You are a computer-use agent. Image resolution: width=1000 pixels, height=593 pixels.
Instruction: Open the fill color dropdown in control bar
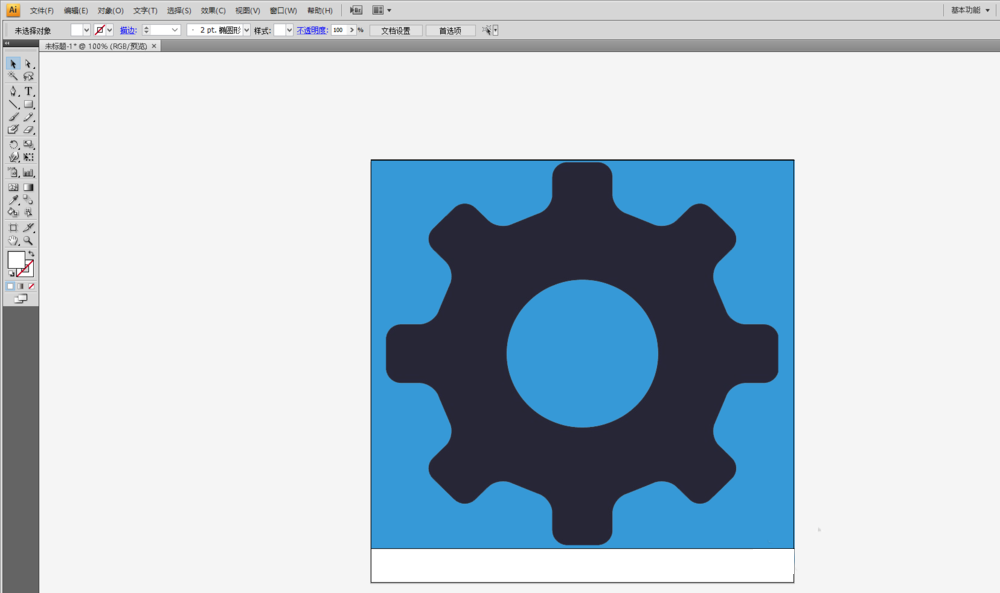[x=86, y=30]
